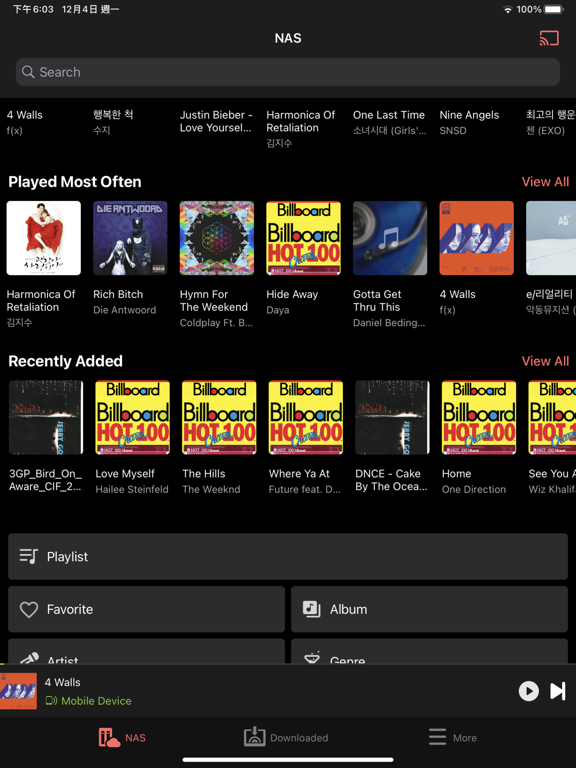Tap the Album icon
The height and width of the screenshot is (768, 576).
(x=312, y=609)
